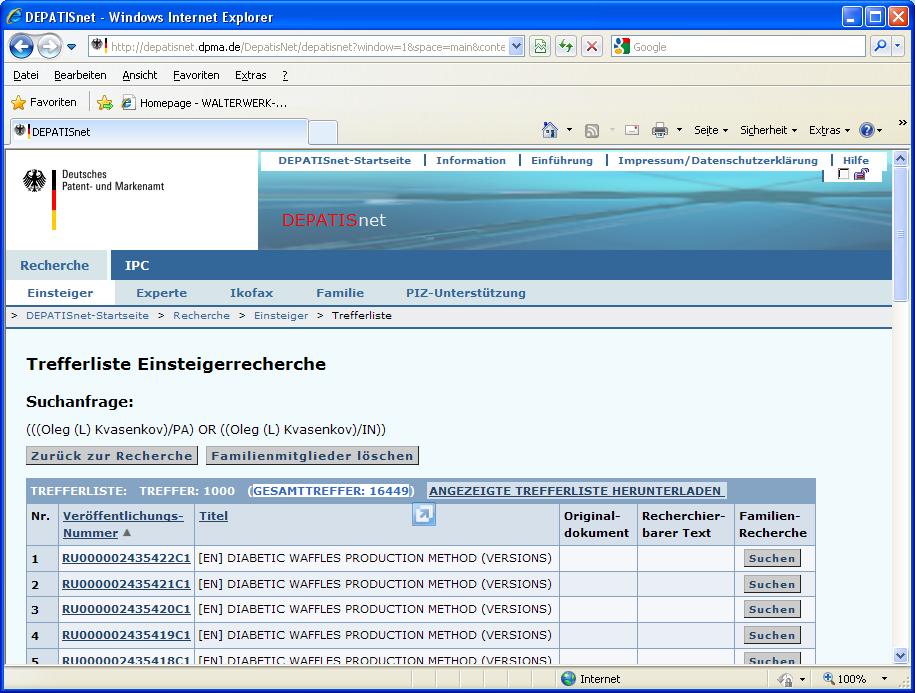Go back with the browser Back arrow

(21, 47)
